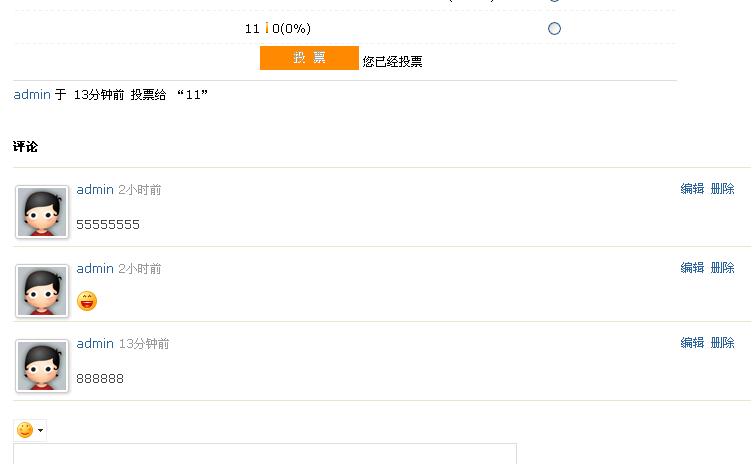Viewport: 754px width, 464px height.
Task: Delete the 888888 comment
Action: pyautogui.click(x=722, y=342)
